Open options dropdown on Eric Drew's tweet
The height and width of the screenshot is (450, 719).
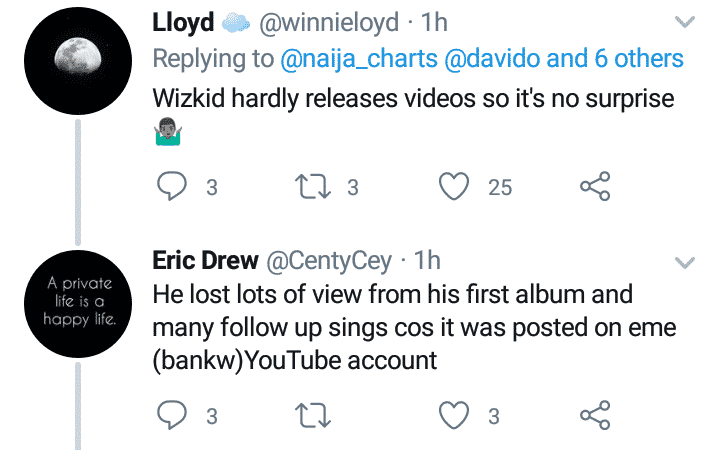click(x=685, y=263)
